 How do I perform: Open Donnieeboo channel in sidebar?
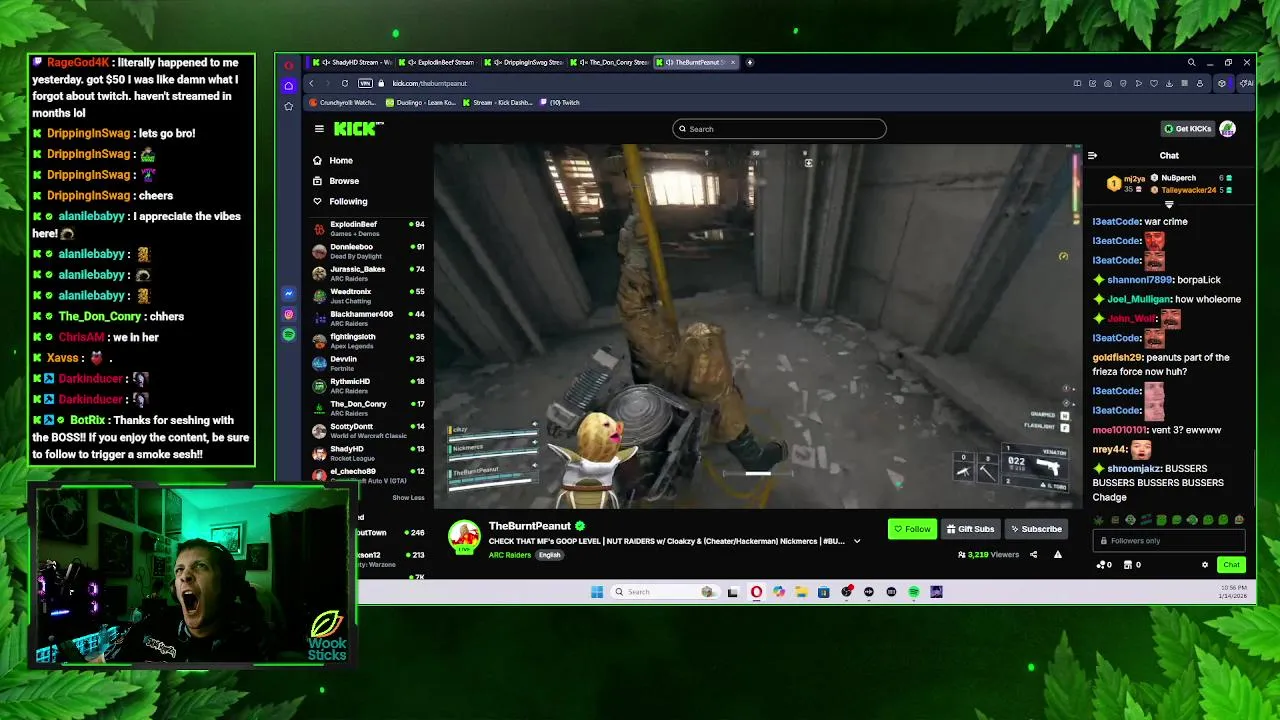[368, 251]
